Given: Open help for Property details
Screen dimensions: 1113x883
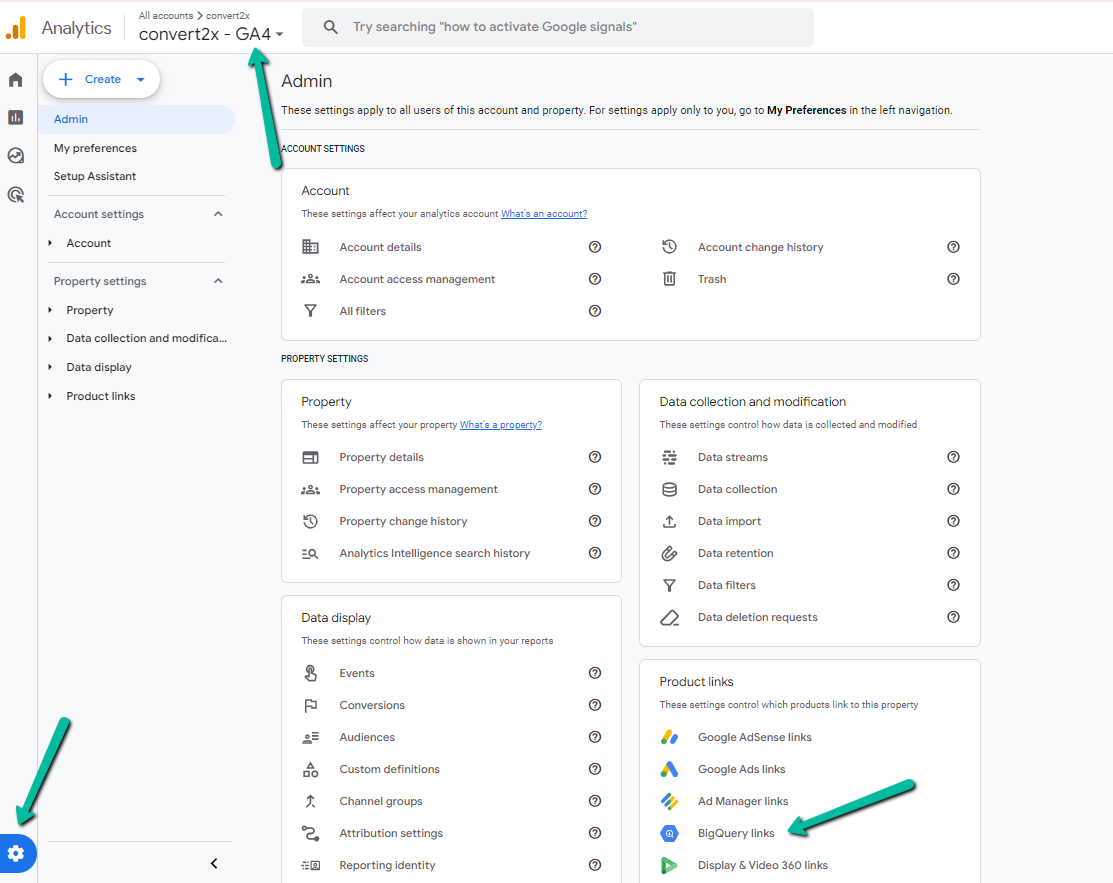Looking at the screenshot, I should click(595, 457).
